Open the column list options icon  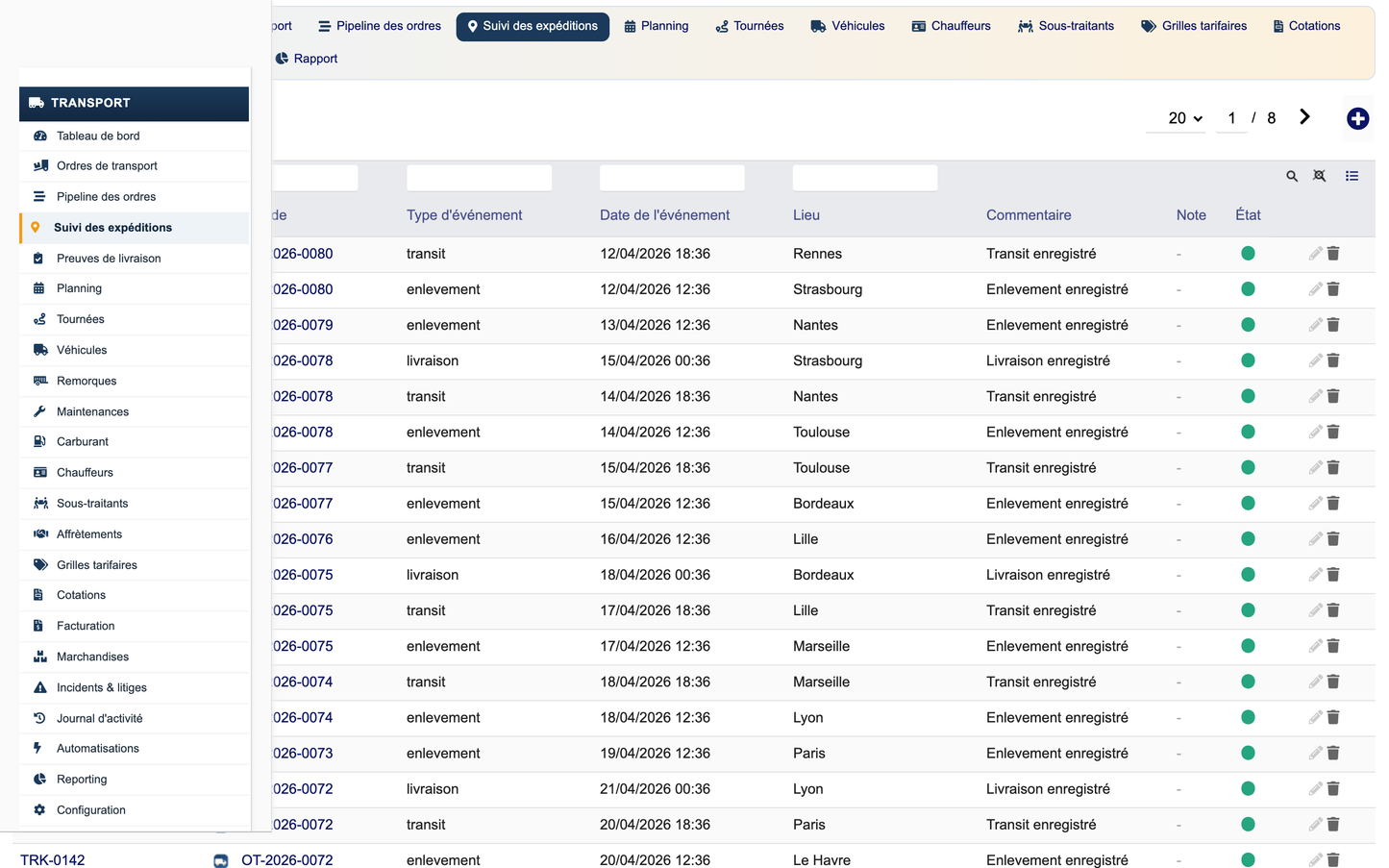coord(1352,176)
